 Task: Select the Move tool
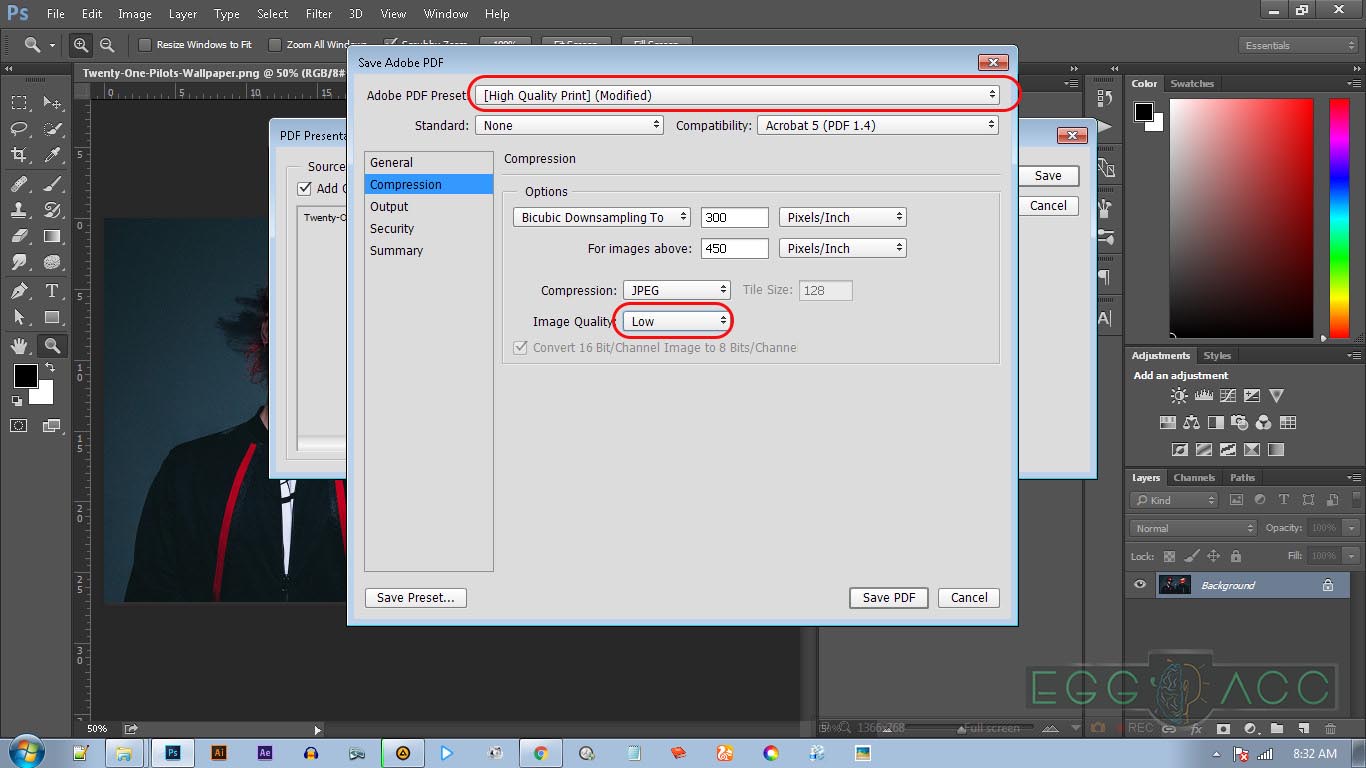pos(52,103)
